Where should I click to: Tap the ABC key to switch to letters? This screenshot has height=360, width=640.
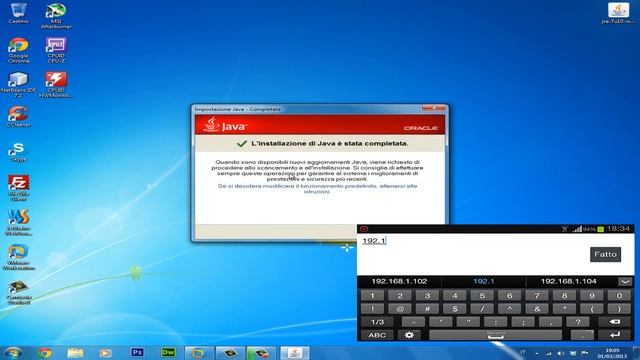tap(377, 335)
